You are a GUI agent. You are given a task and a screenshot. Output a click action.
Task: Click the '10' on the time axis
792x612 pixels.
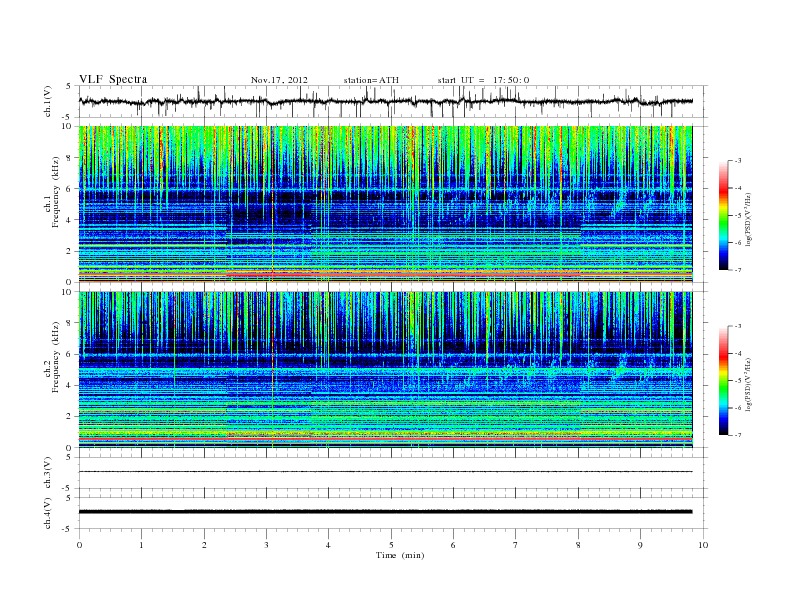pos(703,545)
